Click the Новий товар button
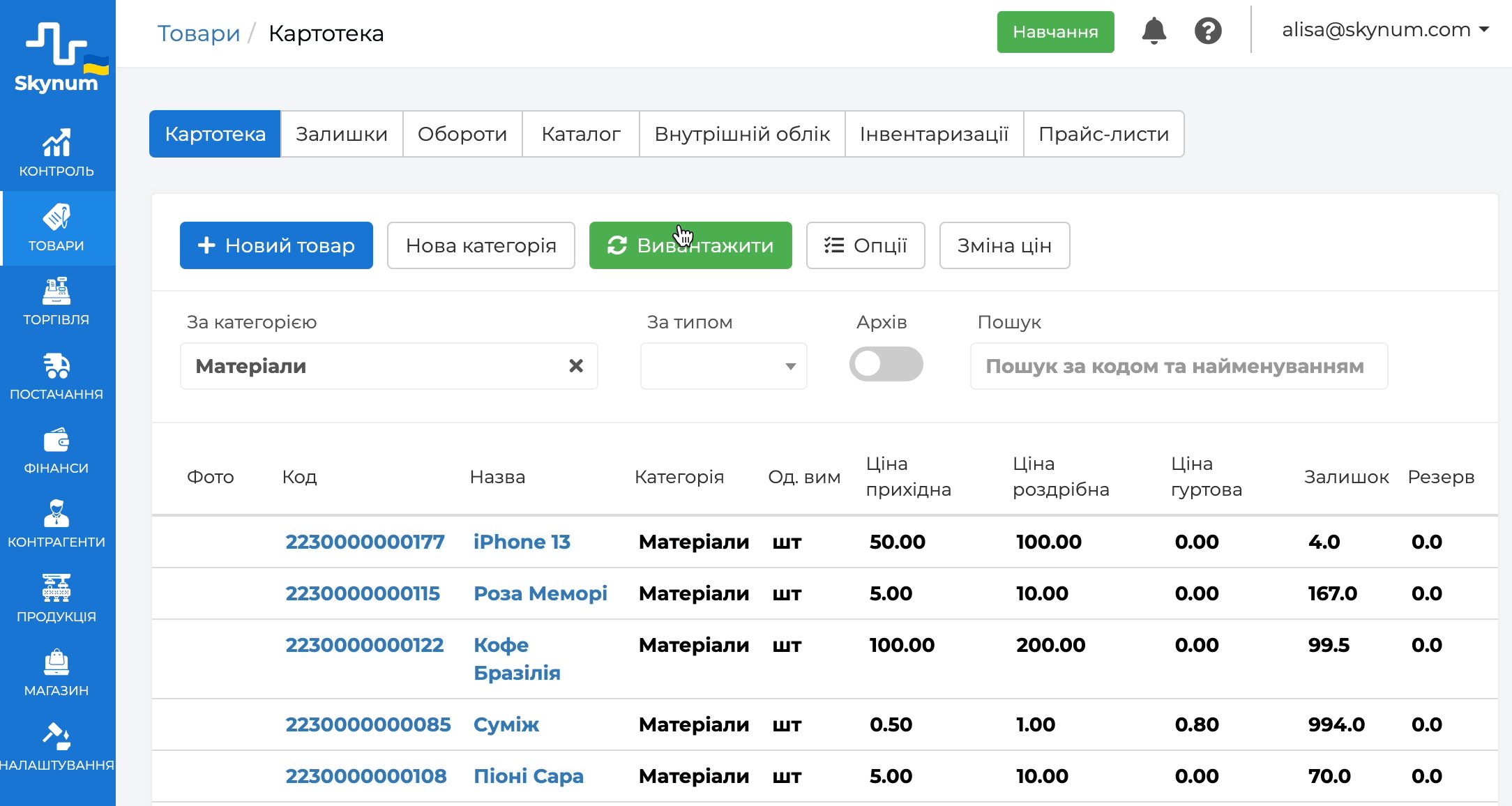 (276, 245)
